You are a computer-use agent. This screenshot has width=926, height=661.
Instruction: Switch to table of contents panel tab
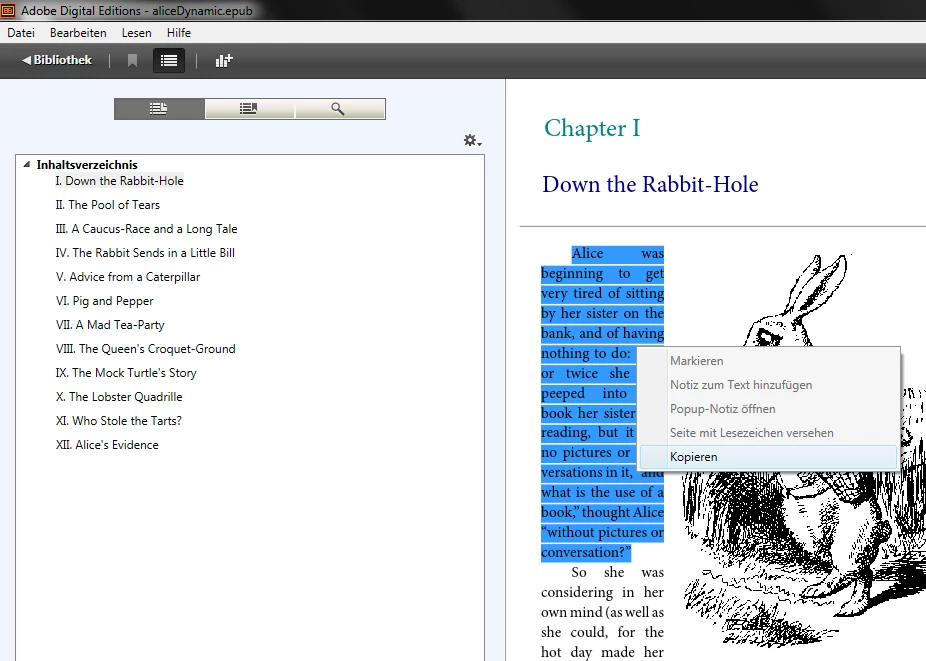click(x=159, y=109)
